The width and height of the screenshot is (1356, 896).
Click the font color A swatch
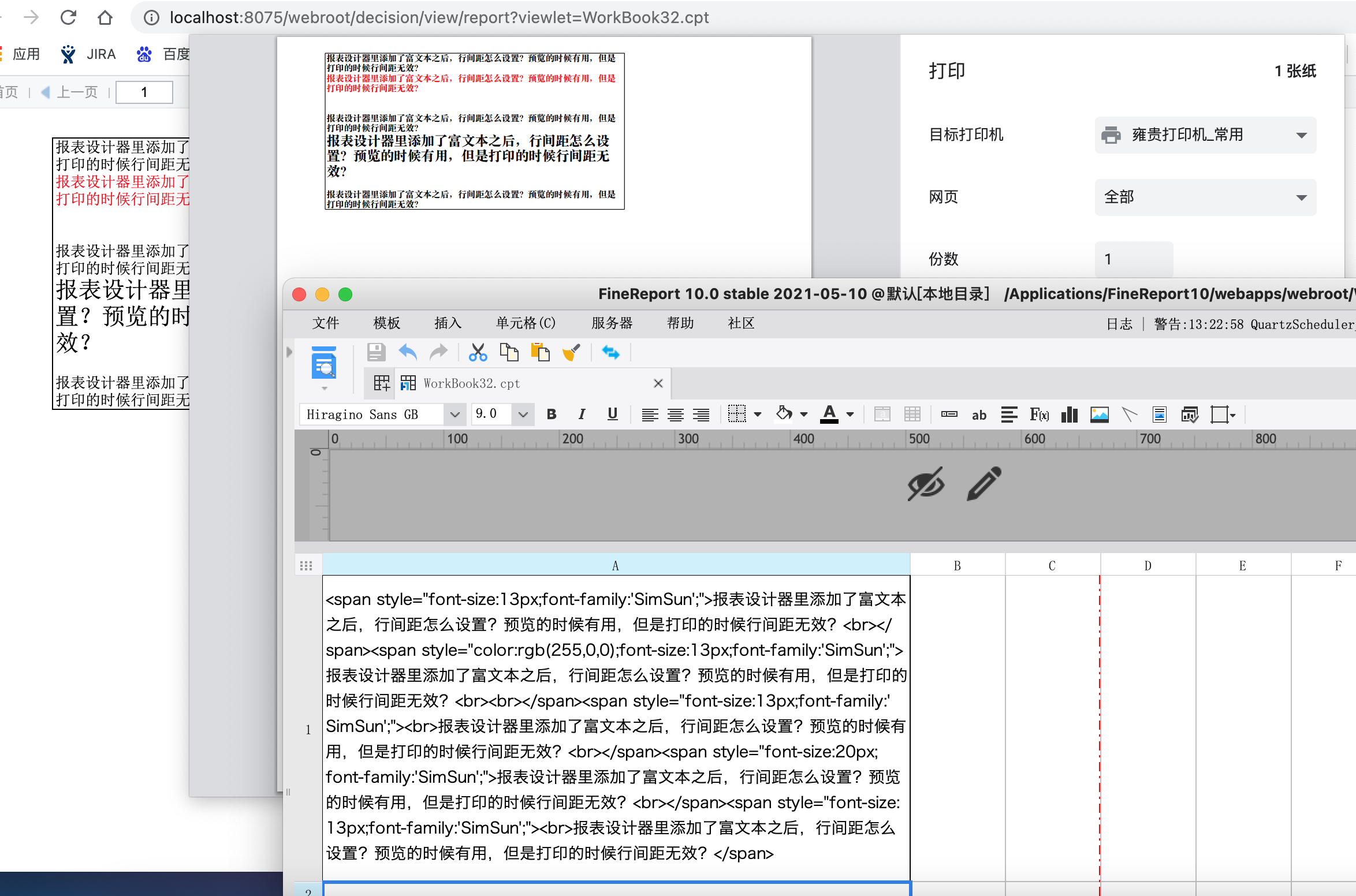(829, 414)
